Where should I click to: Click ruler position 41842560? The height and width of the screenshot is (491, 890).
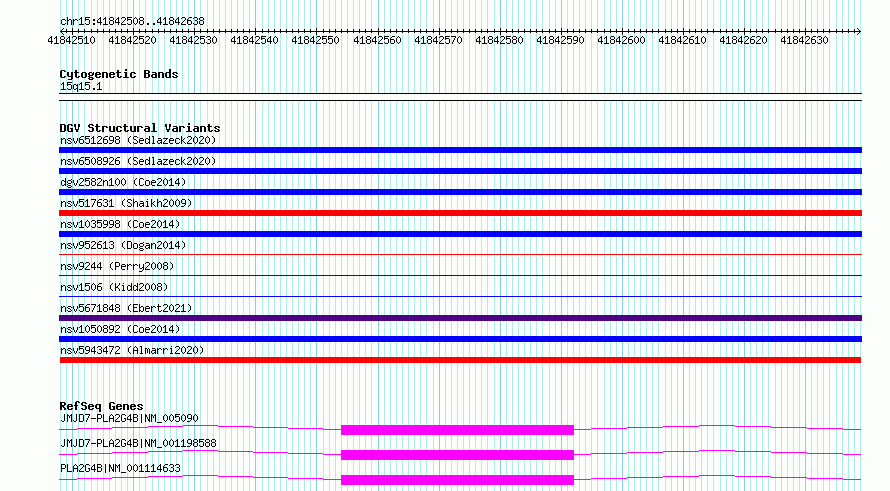pos(377,40)
